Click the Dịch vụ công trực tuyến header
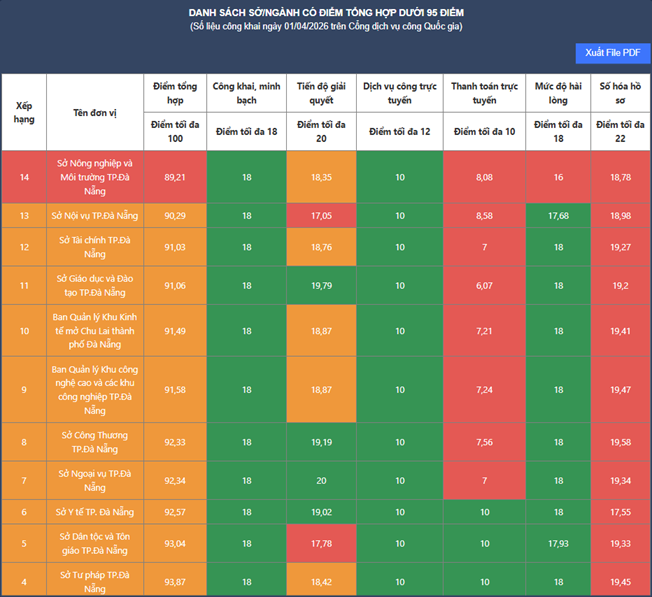652x597 pixels. point(400,93)
